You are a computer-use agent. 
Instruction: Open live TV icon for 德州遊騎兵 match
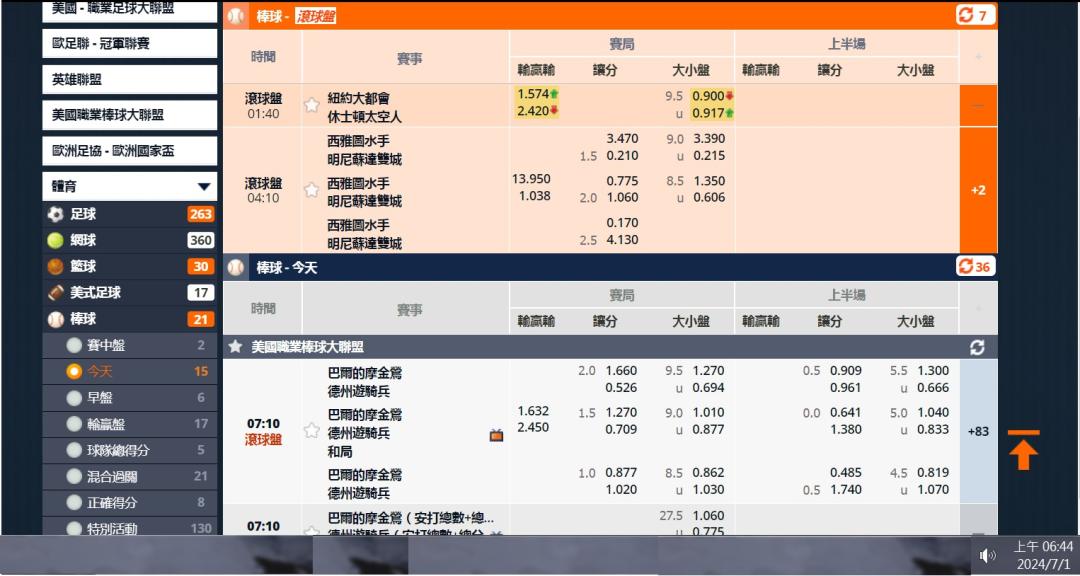496,435
